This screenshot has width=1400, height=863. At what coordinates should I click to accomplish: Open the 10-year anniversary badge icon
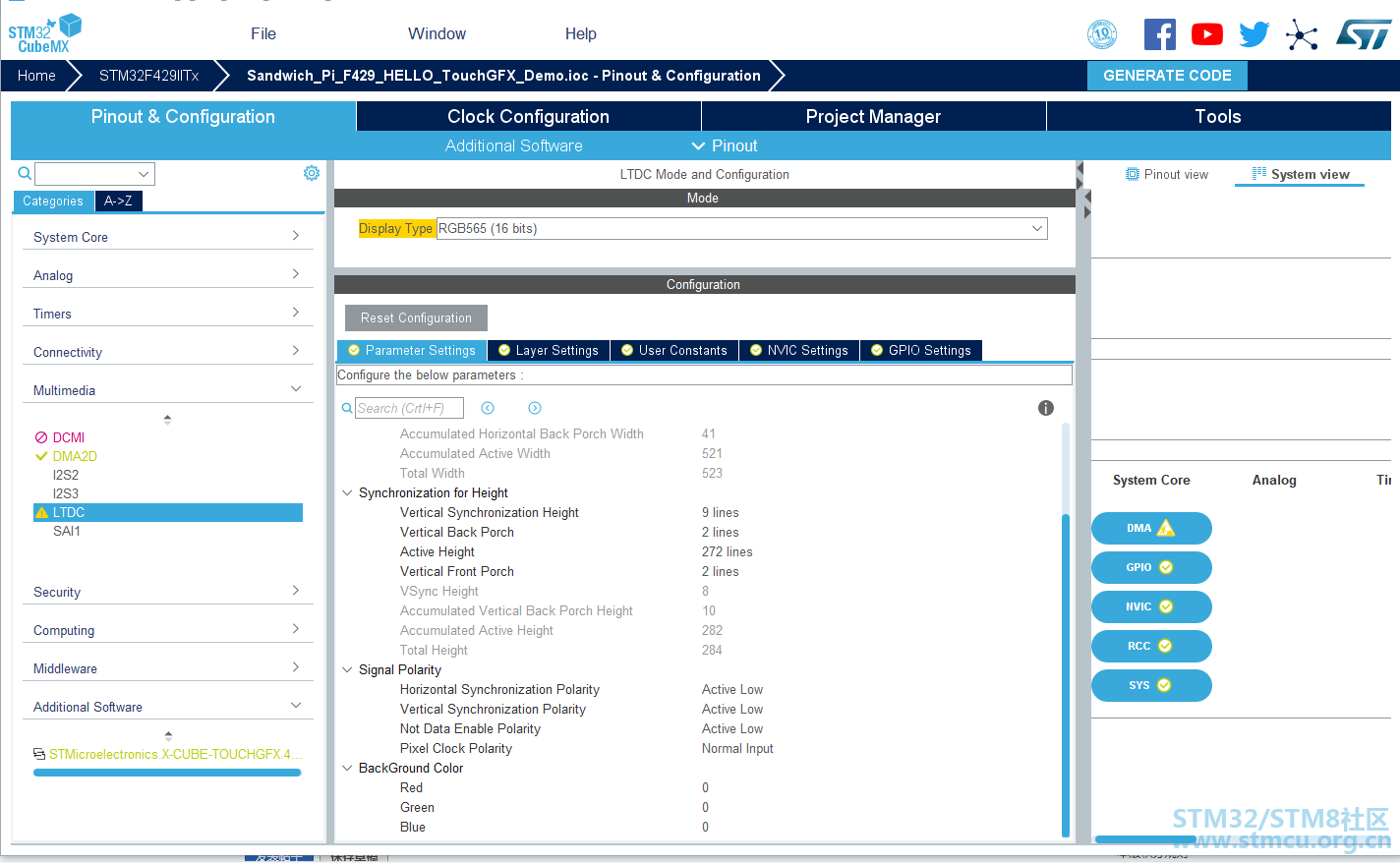tap(1102, 34)
